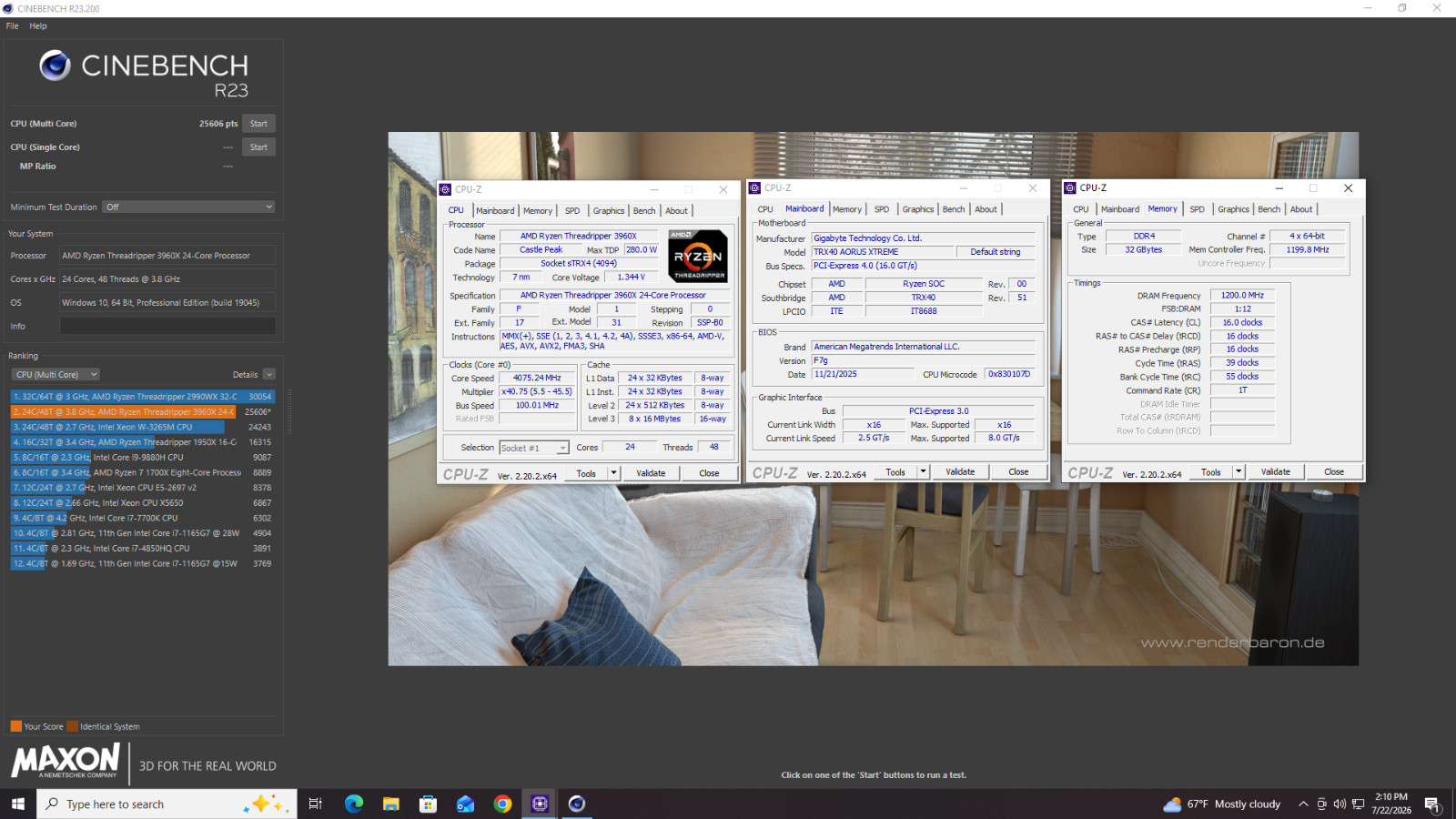Viewport: 1456px width, 819px height.
Task: Open the Cinebench File menu
Action: click(x=12, y=25)
